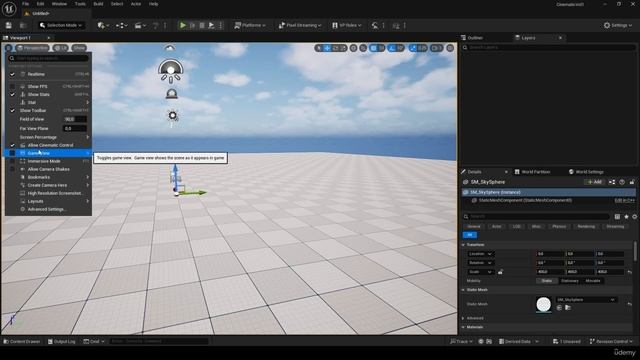The image size is (640, 360).
Task: Choose High Resolution Screenshot menu entry
Action: pyautogui.click(x=48, y=193)
